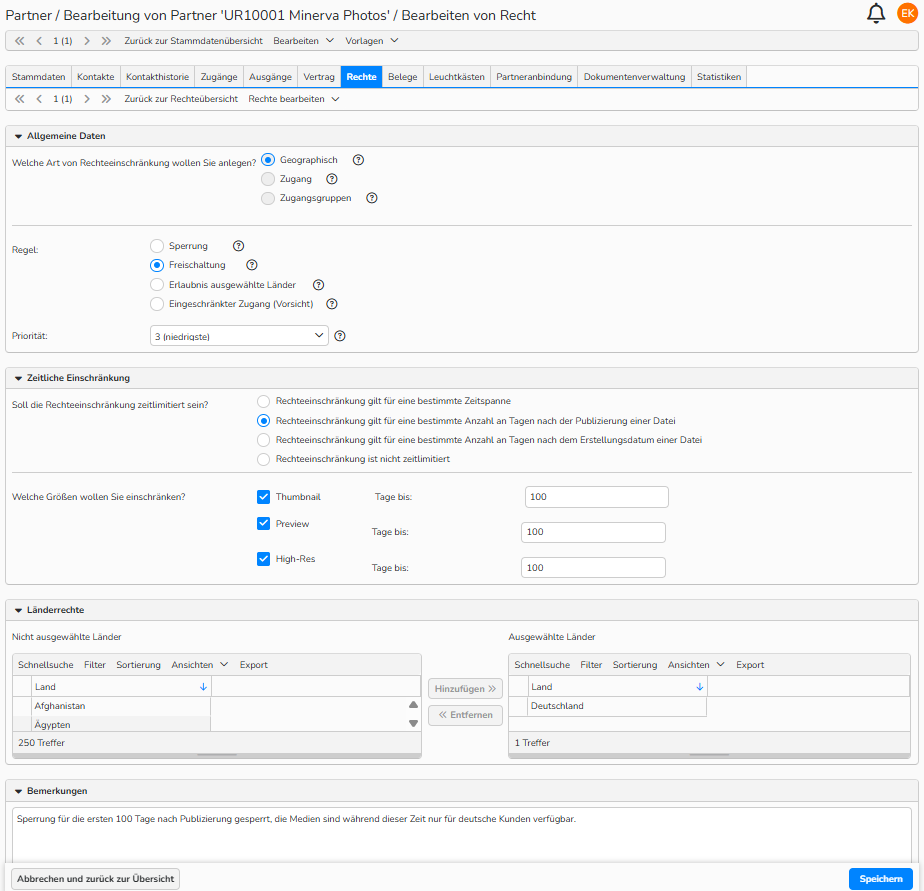Select Zugang restriction type
Screen dimensions: 924x891
pyautogui.click(x=268, y=179)
